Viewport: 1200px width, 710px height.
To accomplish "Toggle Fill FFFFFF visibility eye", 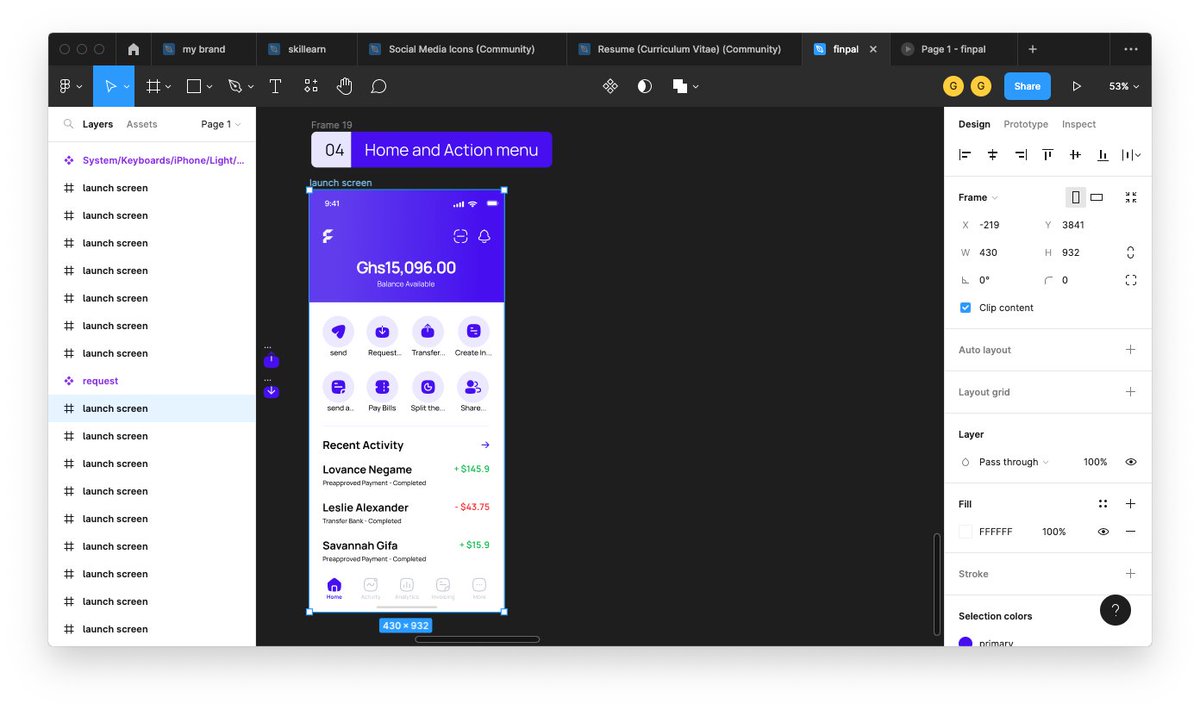I will coord(1103,532).
